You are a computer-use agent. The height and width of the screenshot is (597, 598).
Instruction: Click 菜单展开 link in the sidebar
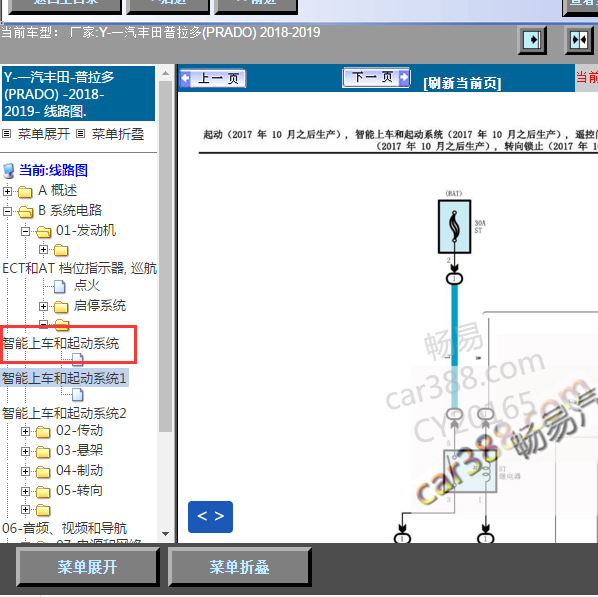43,134
